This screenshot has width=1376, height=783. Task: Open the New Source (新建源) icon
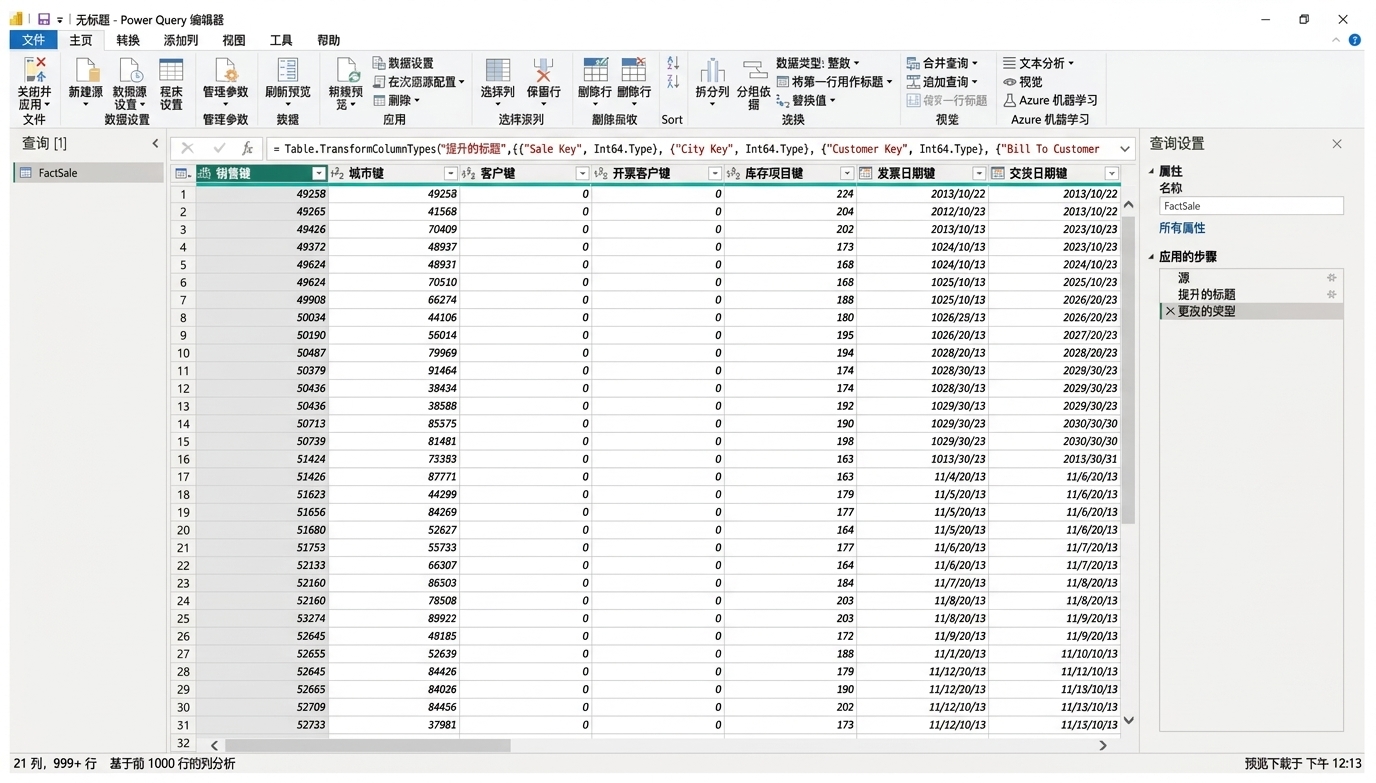coord(86,70)
